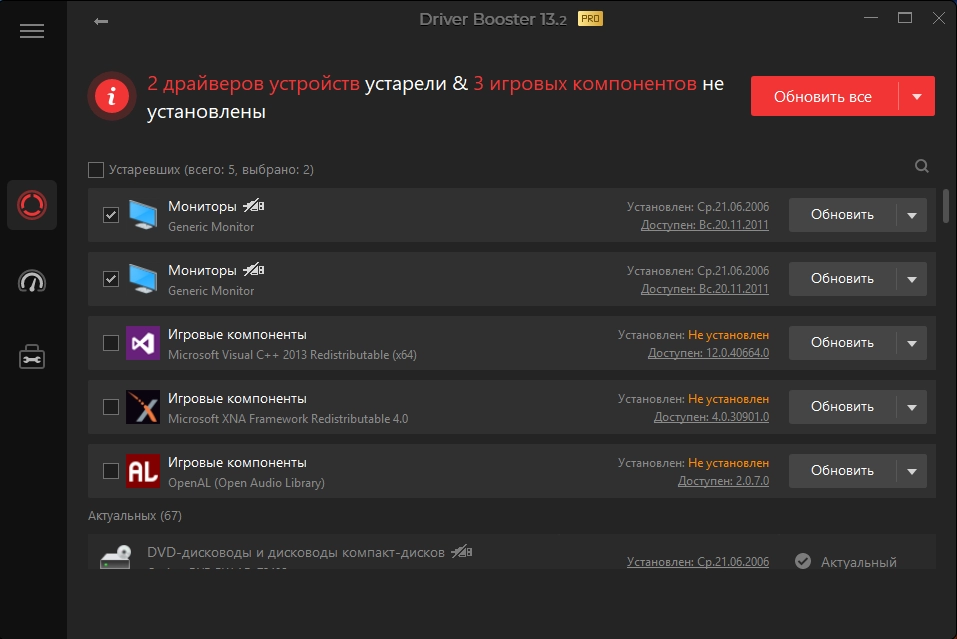Viewport: 957px width, 639px height.
Task: Open update options dropdown for first Generic Monitor
Action: click(x=912, y=215)
